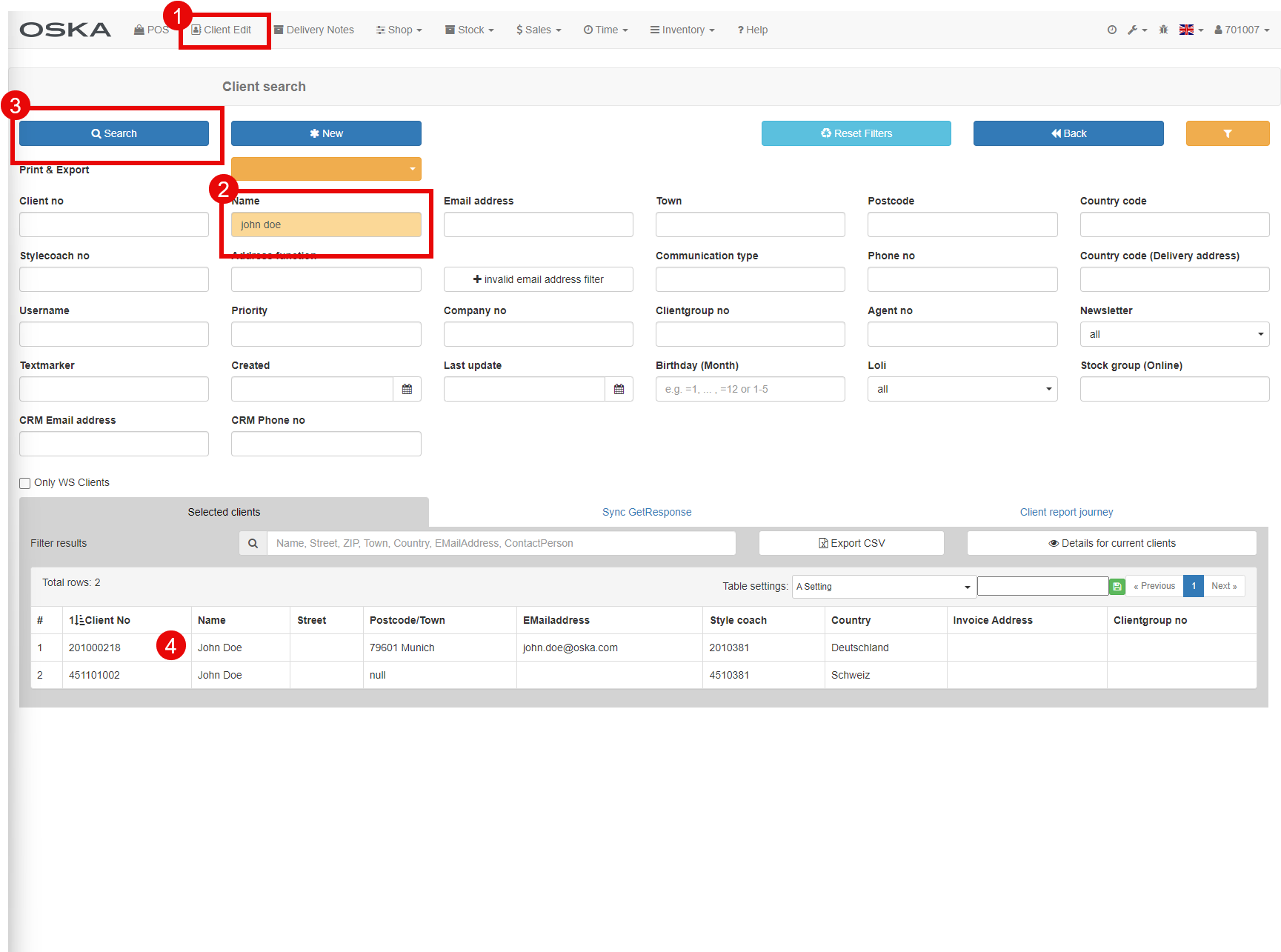Go to Client Edit in navbar

(222, 30)
